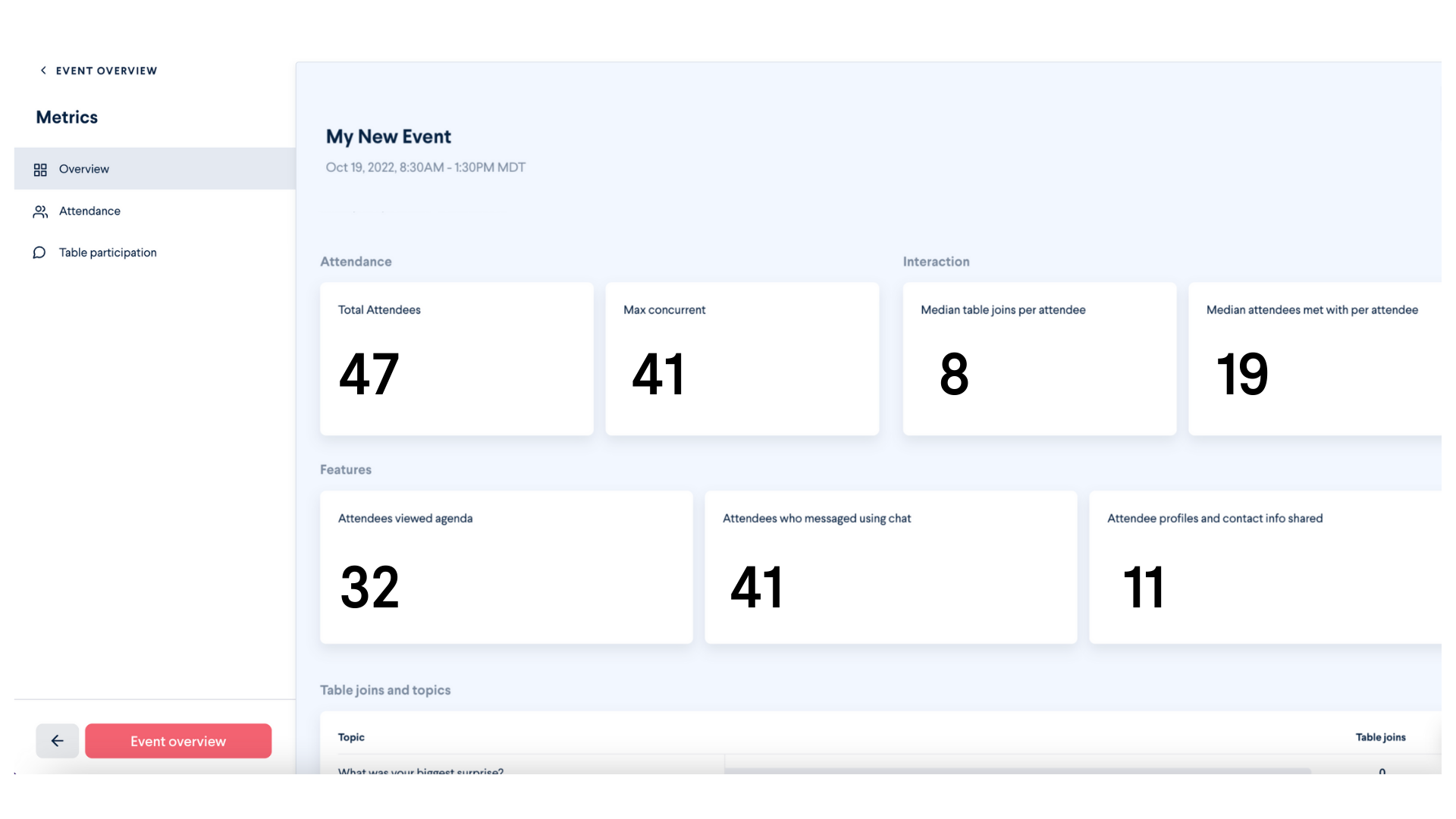Screen dimensions: 1456x819
Task: Click the people icon next to Attendance label
Action: pos(40,210)
